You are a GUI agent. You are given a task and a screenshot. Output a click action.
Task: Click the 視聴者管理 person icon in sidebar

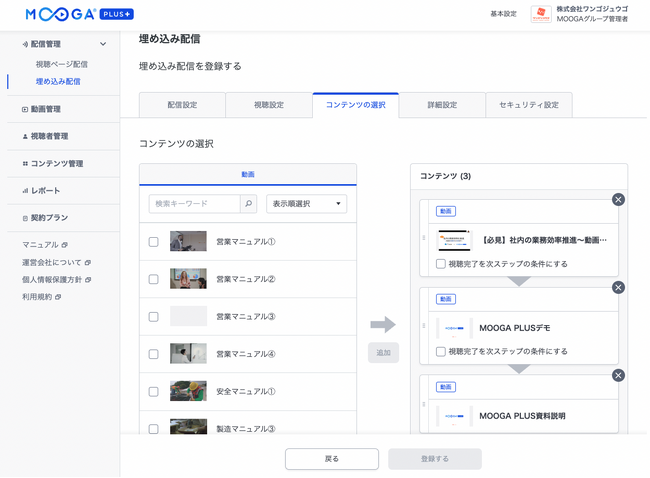pyautogui.click(x=25, y=136)
